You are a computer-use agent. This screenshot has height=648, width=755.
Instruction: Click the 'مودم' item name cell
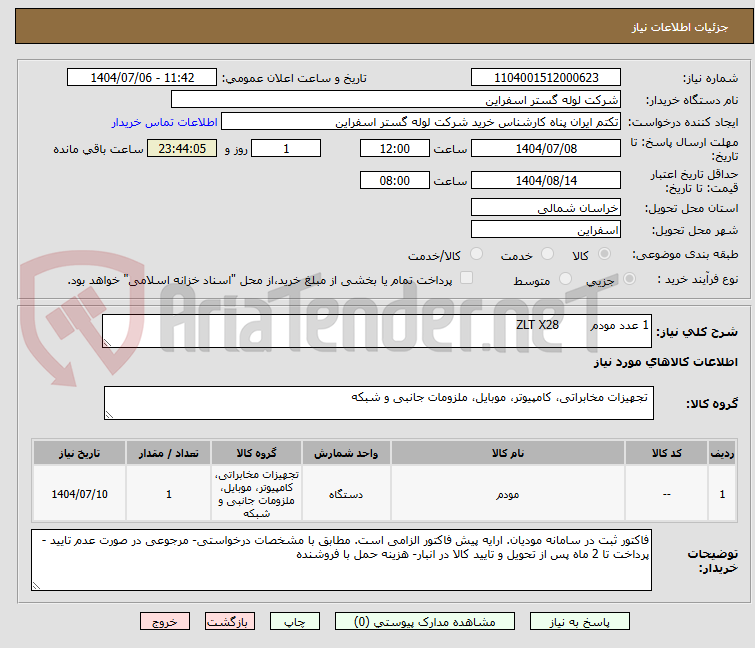click(508, 494)
